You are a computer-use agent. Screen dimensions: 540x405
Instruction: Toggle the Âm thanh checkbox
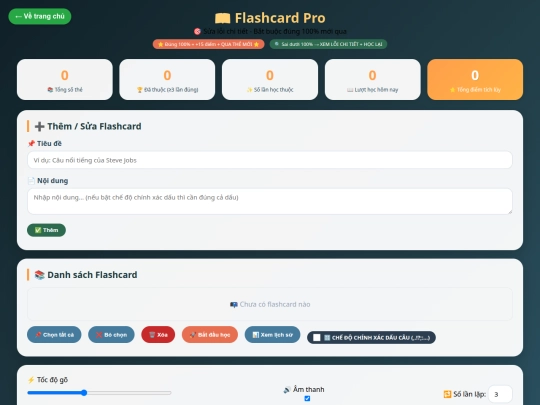coord(307,398)
